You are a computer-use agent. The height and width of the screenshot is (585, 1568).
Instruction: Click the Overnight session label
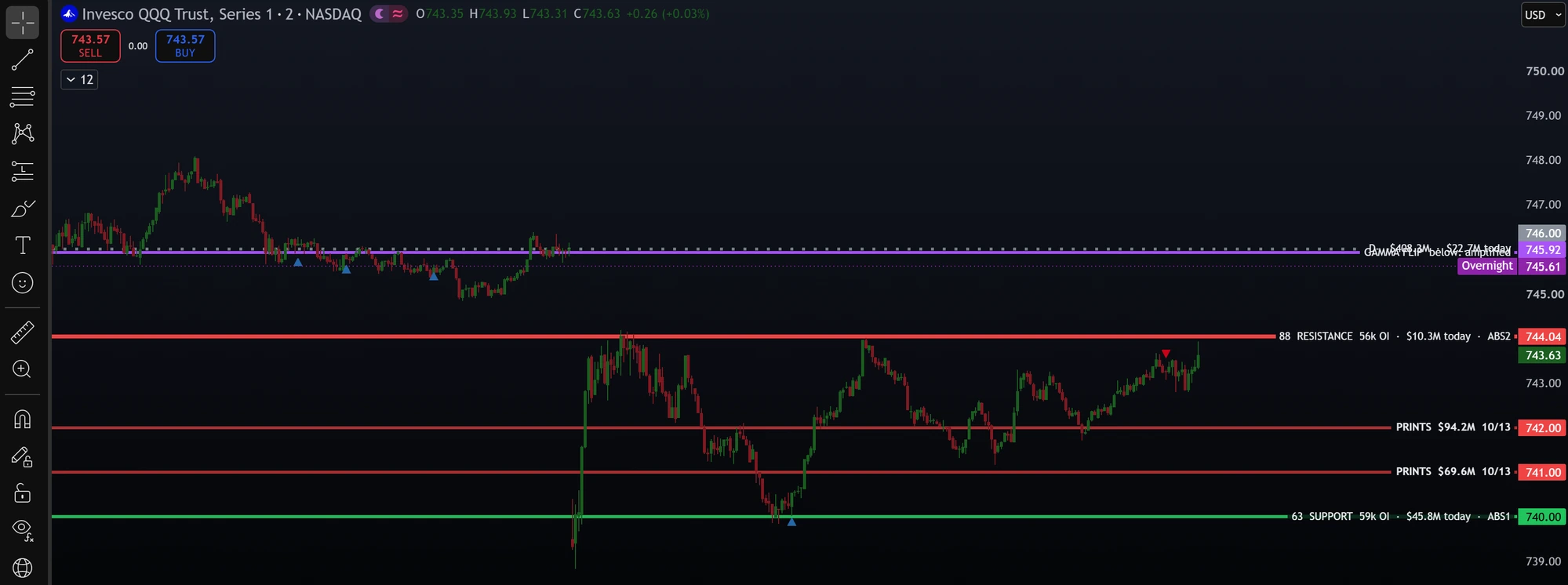point(1486,266)
